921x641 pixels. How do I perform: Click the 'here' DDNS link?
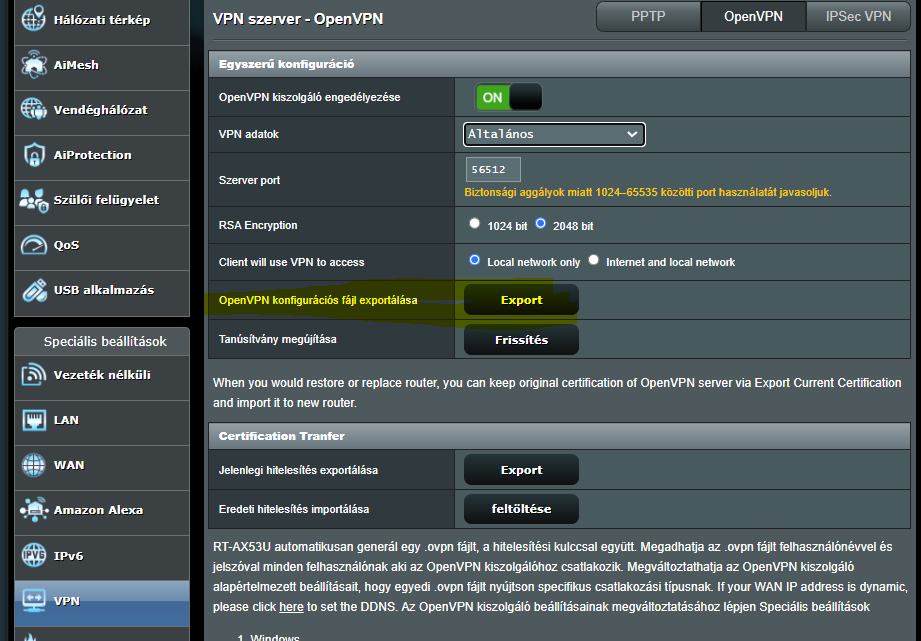pyautogui.click(x=291, y=607)
